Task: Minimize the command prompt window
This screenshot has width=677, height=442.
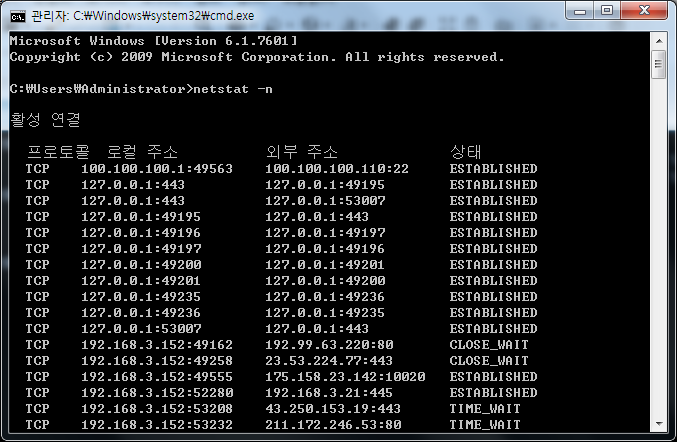Action: (x=580, y=11)
